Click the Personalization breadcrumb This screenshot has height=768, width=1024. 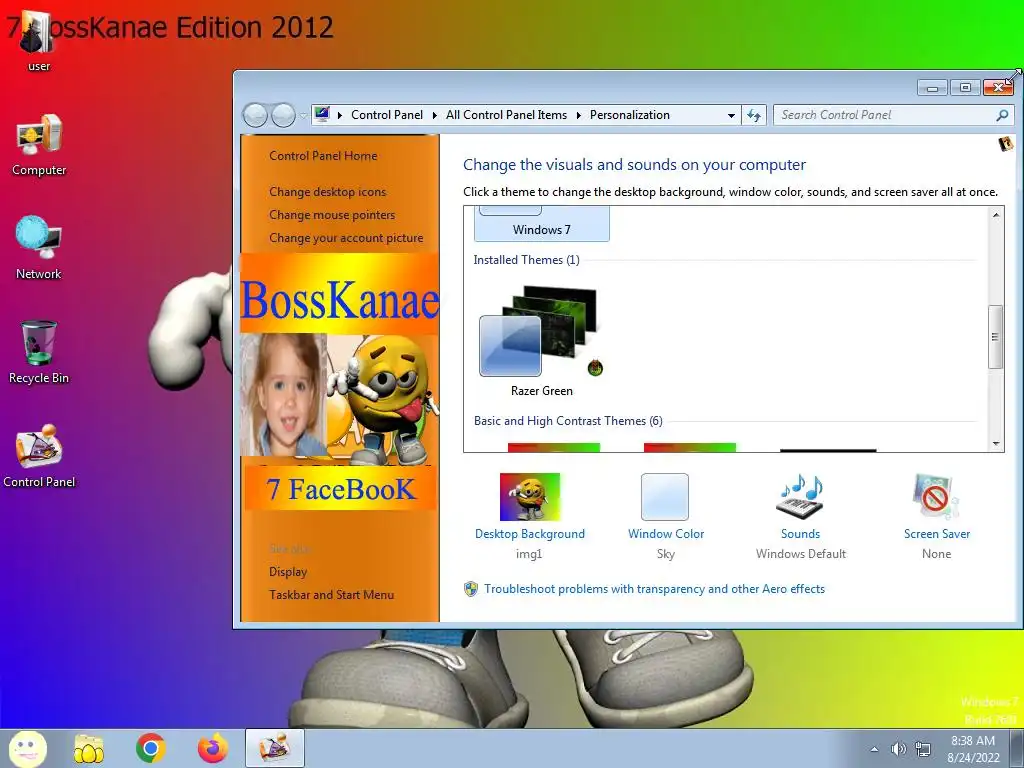click(x=630, y=115)
